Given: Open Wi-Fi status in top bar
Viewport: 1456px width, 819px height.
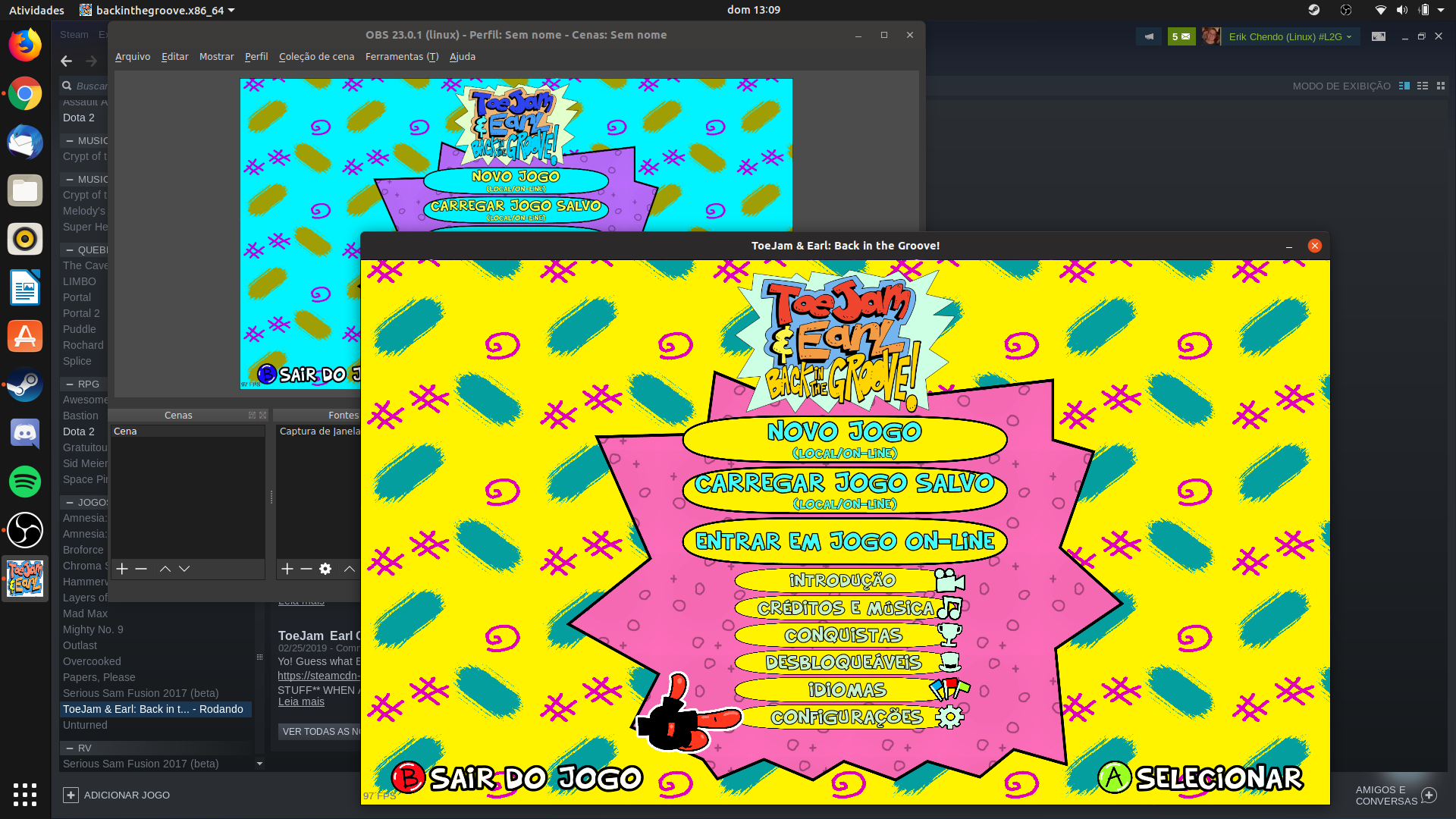Looking at the screenshot, I should (1380, 10).
